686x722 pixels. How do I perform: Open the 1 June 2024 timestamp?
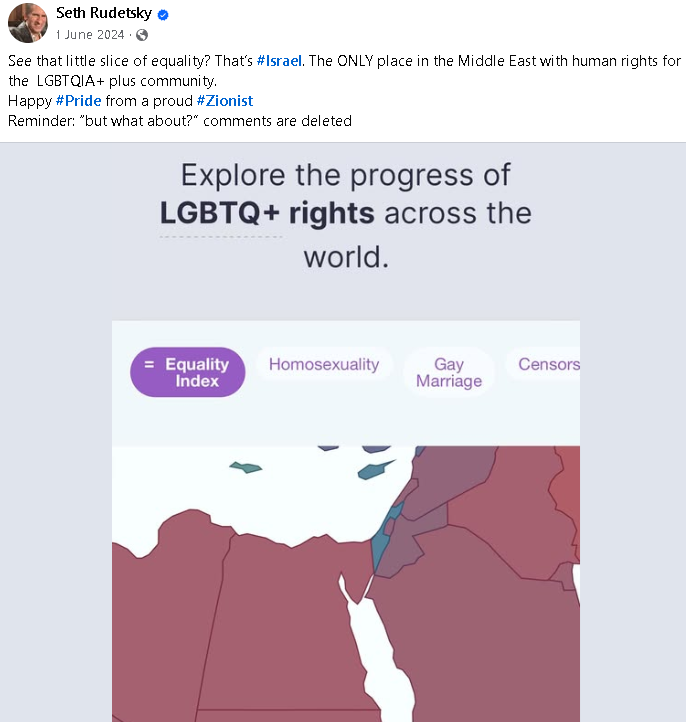[x=90, y=35]
